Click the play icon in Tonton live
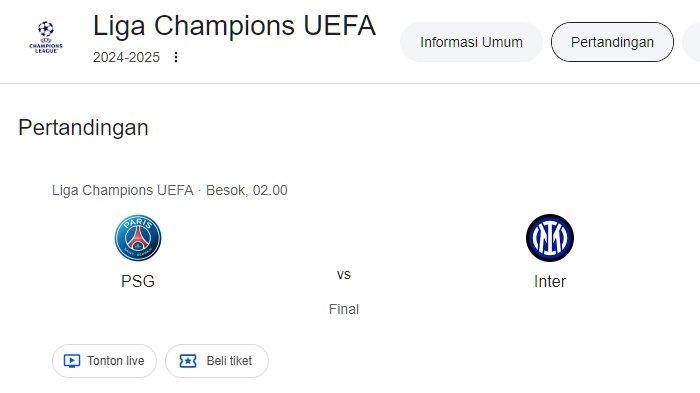 [x=72, y=361]
